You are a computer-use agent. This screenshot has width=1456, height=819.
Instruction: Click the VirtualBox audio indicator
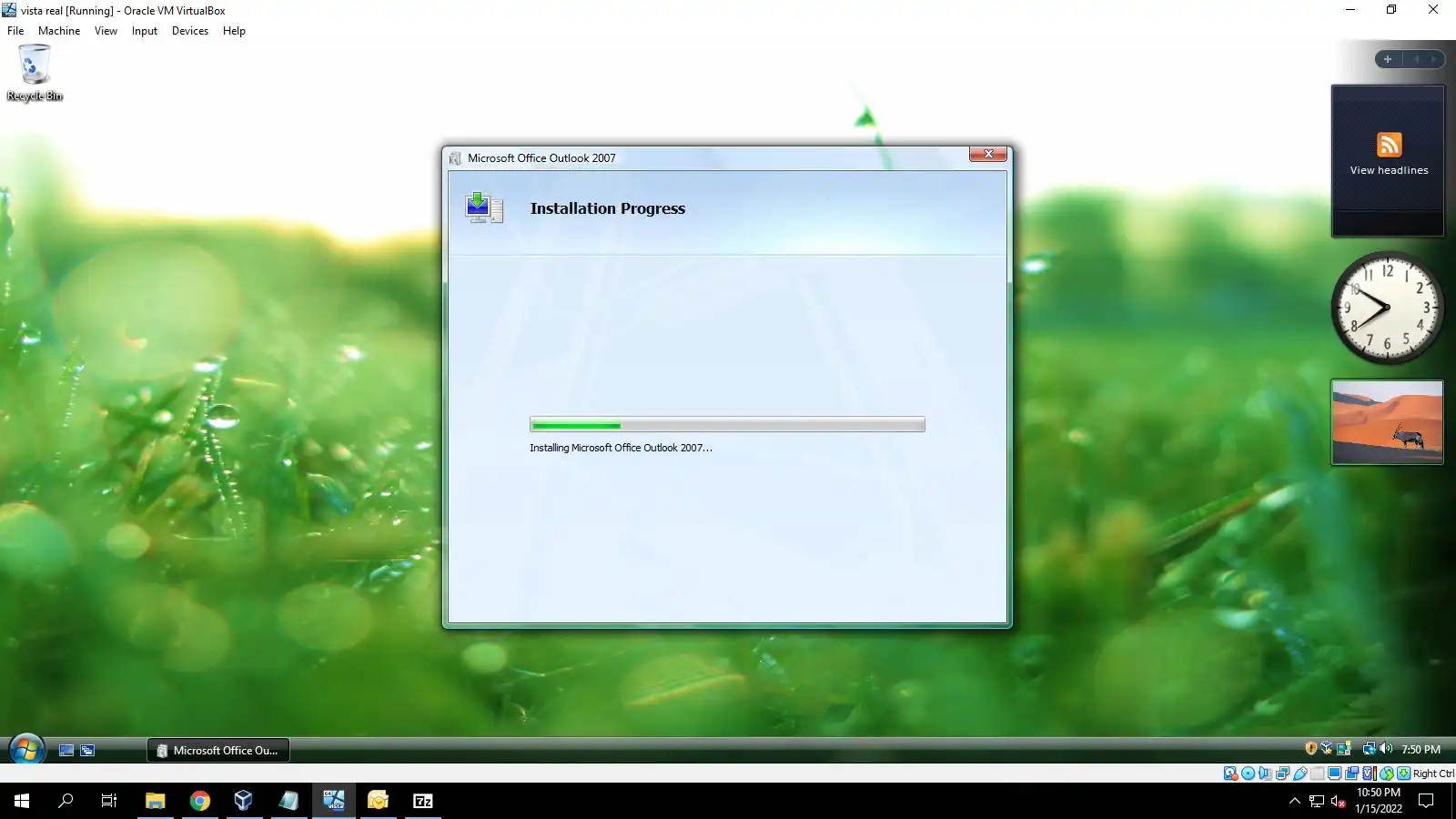[x=1266, y=773]
